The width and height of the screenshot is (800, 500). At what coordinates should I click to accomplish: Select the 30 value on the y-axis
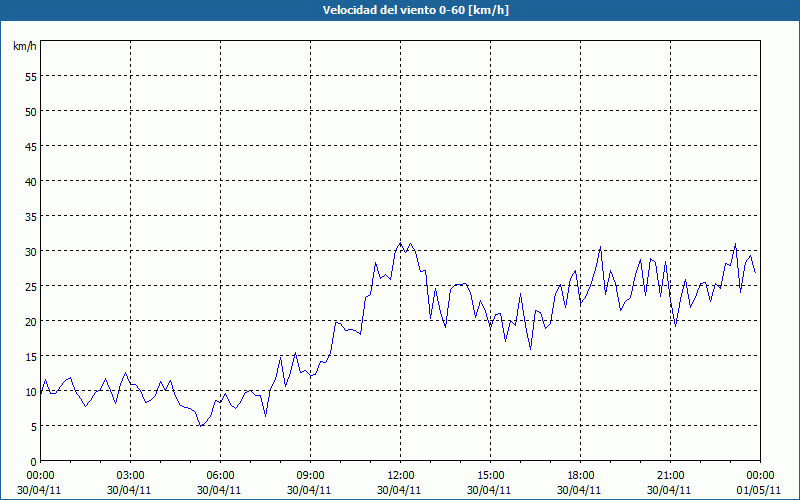31,252
